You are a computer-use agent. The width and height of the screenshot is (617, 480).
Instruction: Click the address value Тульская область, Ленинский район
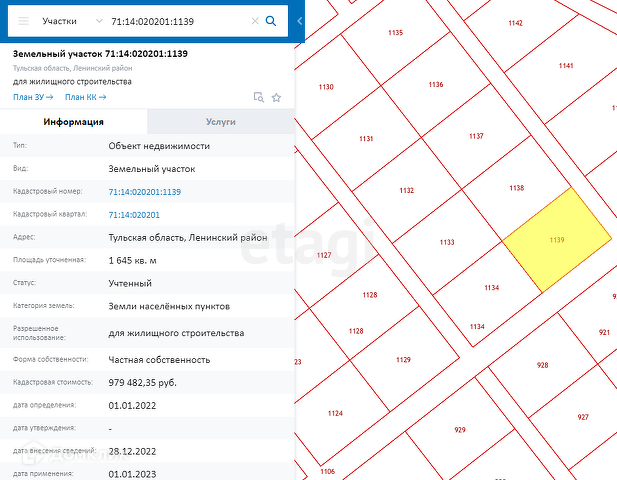point(188,238)
